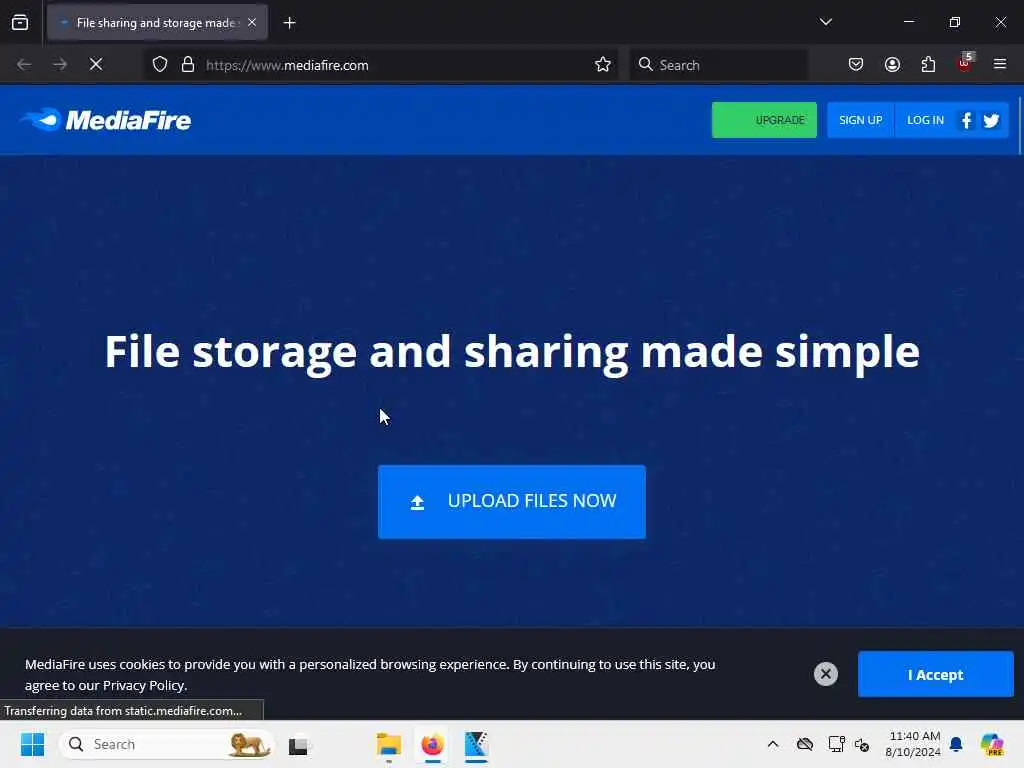Open the Privacy Policy link
The height and width of the screenshot is (768, 1024).
(144, 686)
